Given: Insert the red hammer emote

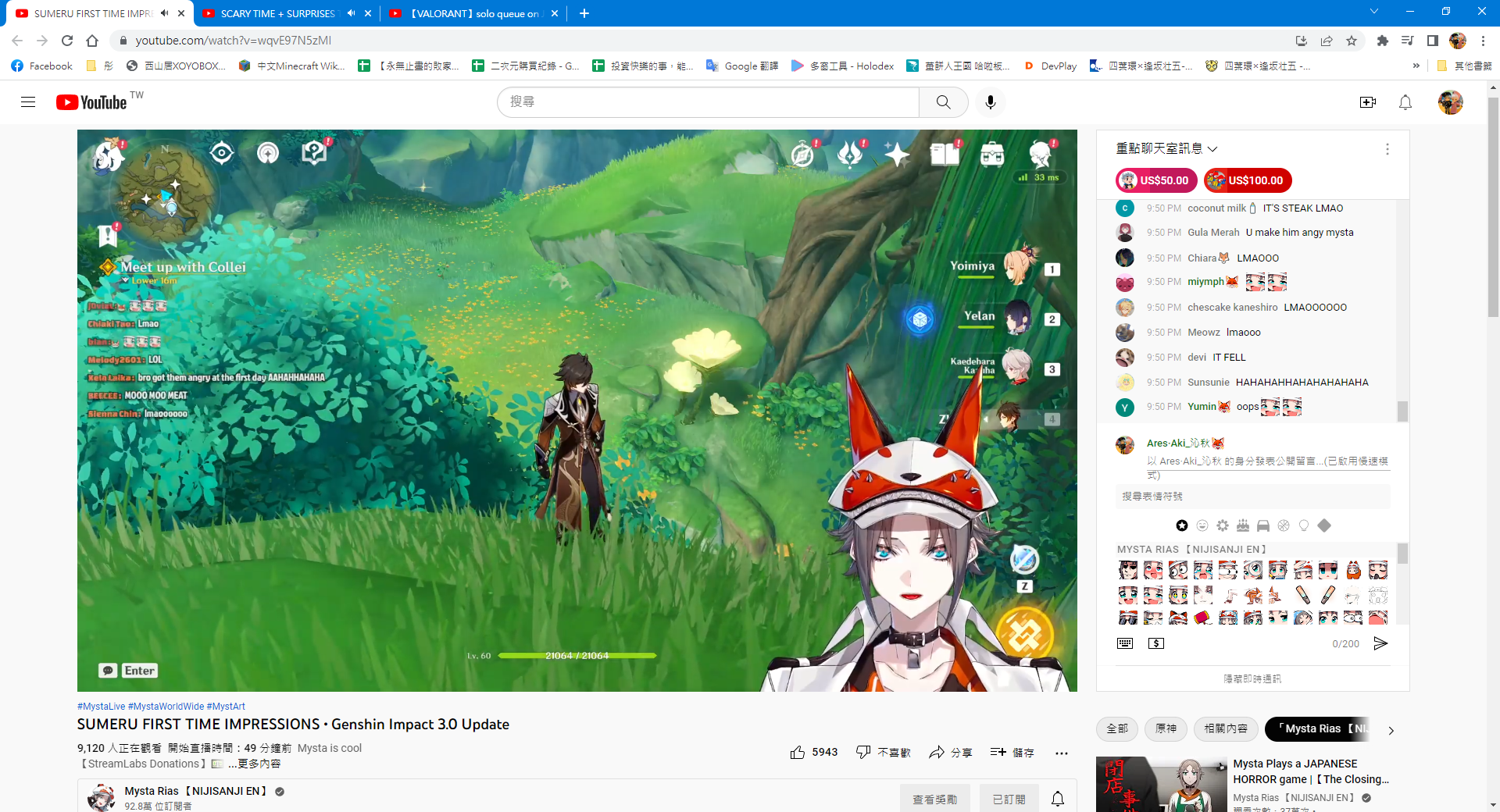Looking at the screenshot, I should (x=1203, y=618).
